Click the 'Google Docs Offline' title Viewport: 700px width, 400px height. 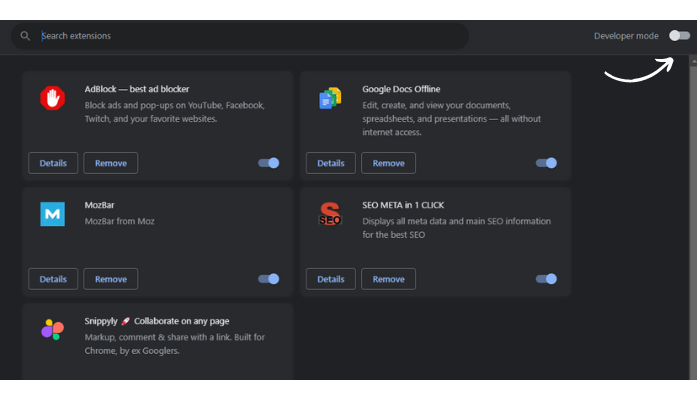pyautogui.click(x=401, y=89)
